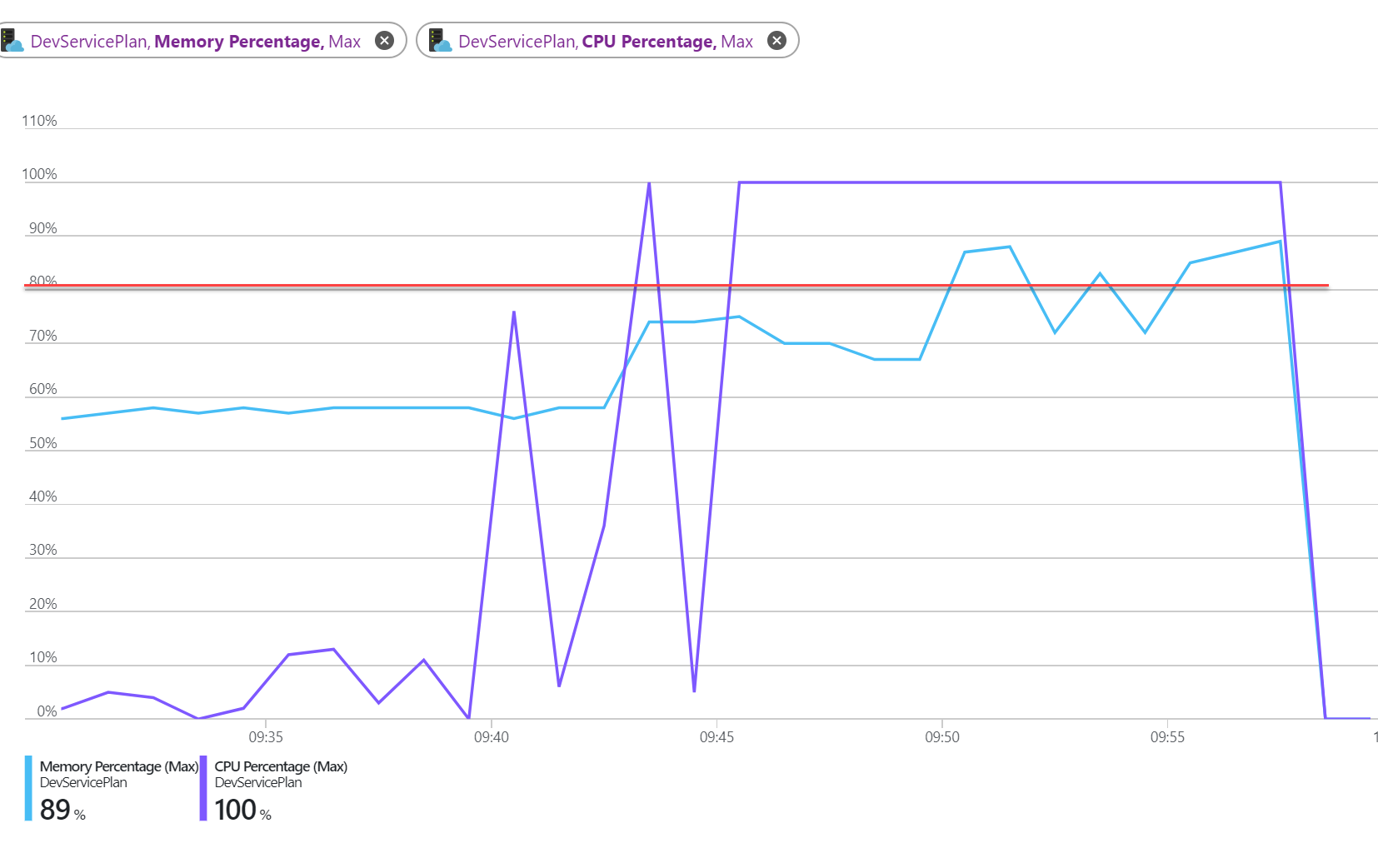The height and width of the screenshot is (868, 1378).
Task: Click the server icon in CPU Percentage chip
Action: click(x=440, y=40)
